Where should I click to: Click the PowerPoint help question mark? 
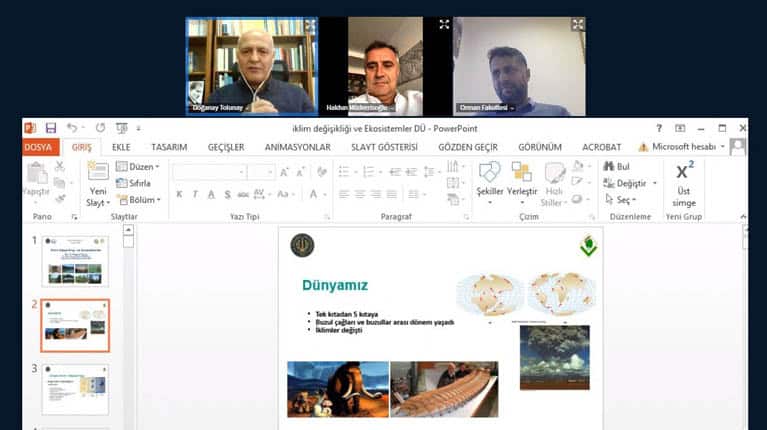(x=659, y=128)
